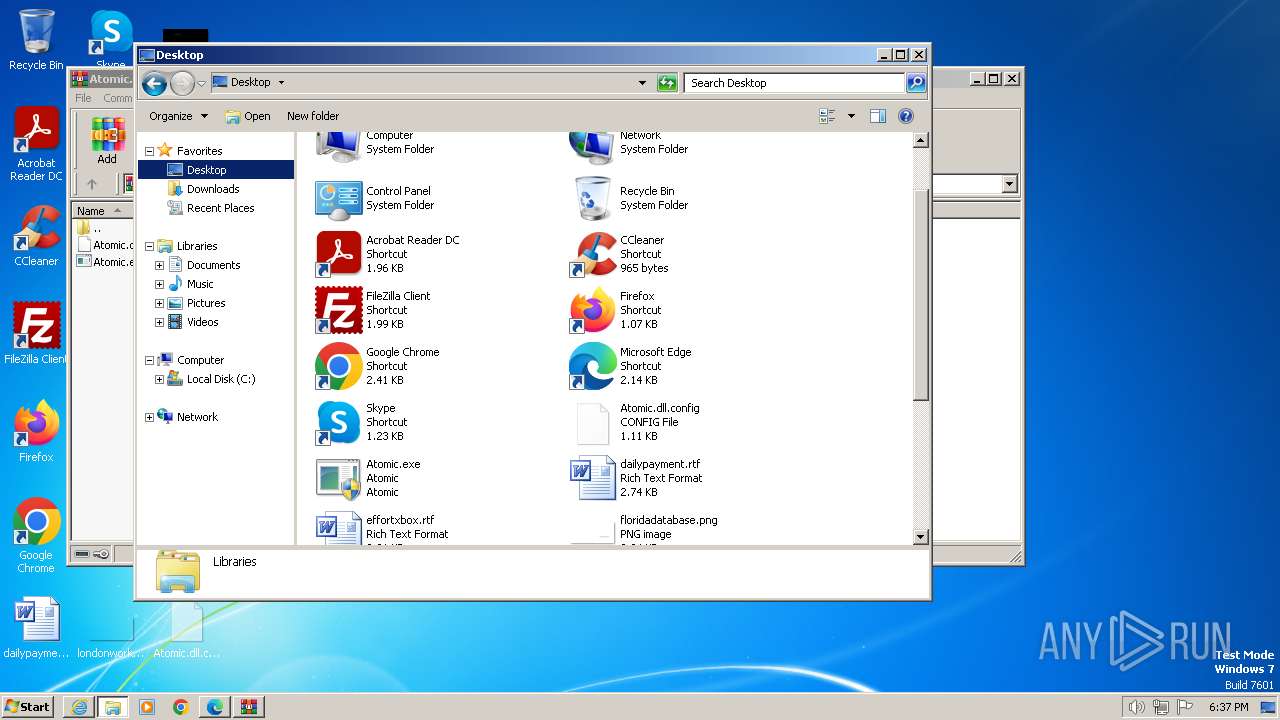Collapse the Favorites tree group
This screenshot has height=720, width=1280.
(150, 151)
